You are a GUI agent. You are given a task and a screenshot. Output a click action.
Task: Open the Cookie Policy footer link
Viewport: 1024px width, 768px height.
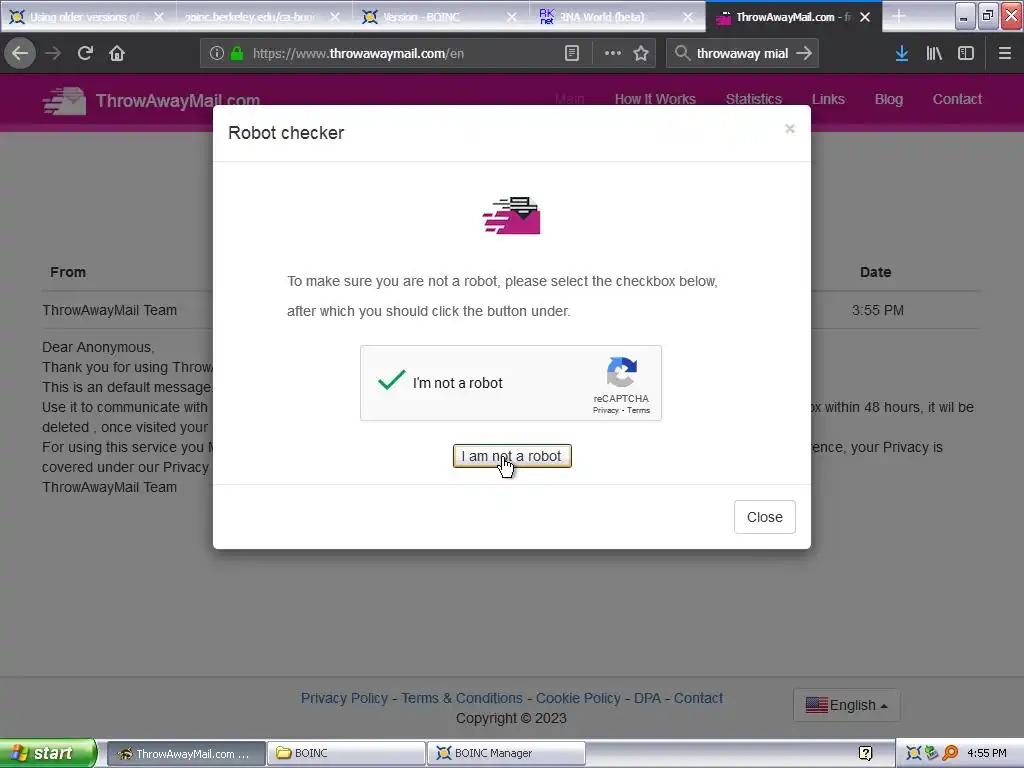tap(578, 698)
